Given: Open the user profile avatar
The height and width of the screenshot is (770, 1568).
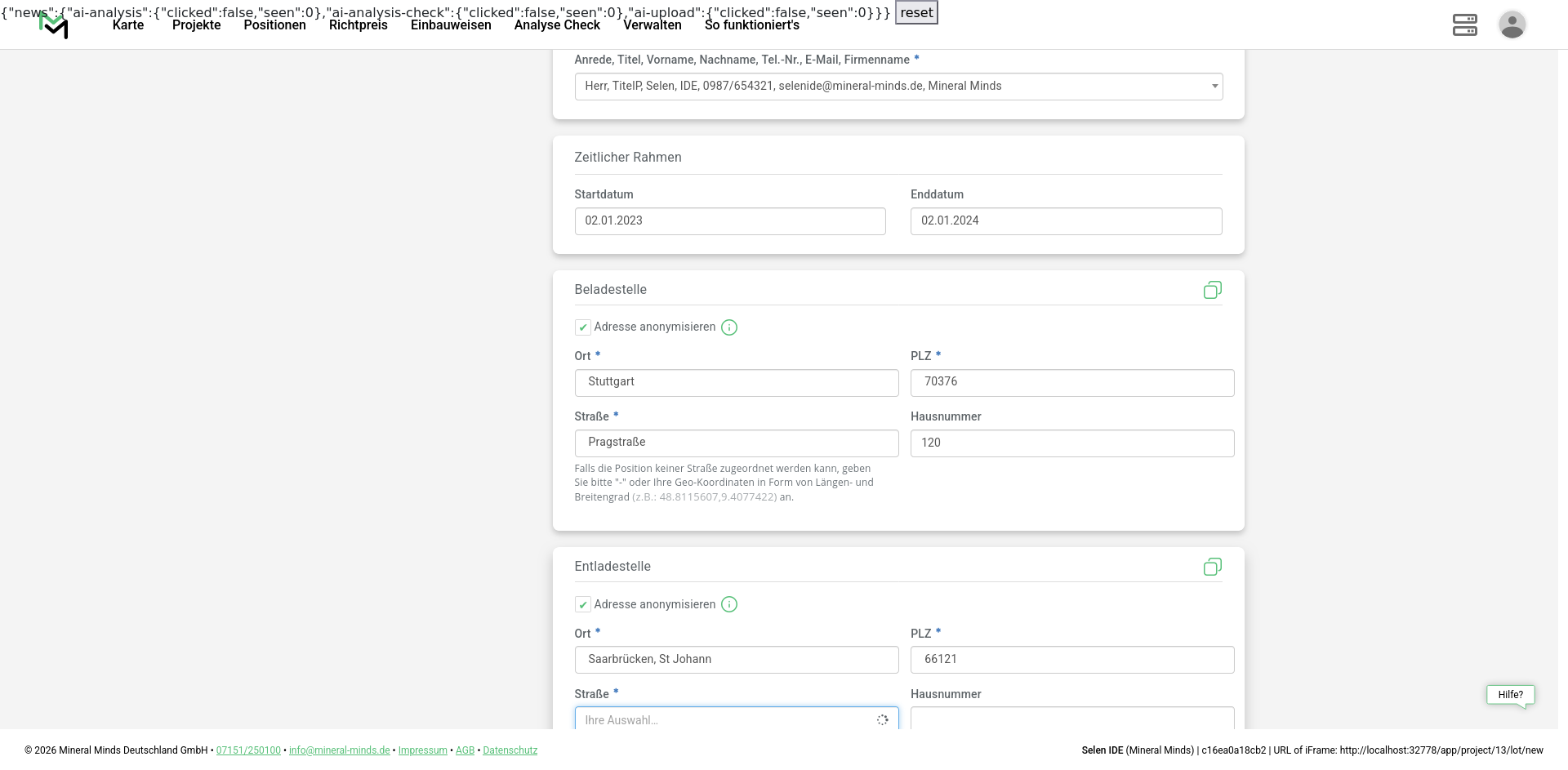Looking at the screenshot, I should 1512,24.
